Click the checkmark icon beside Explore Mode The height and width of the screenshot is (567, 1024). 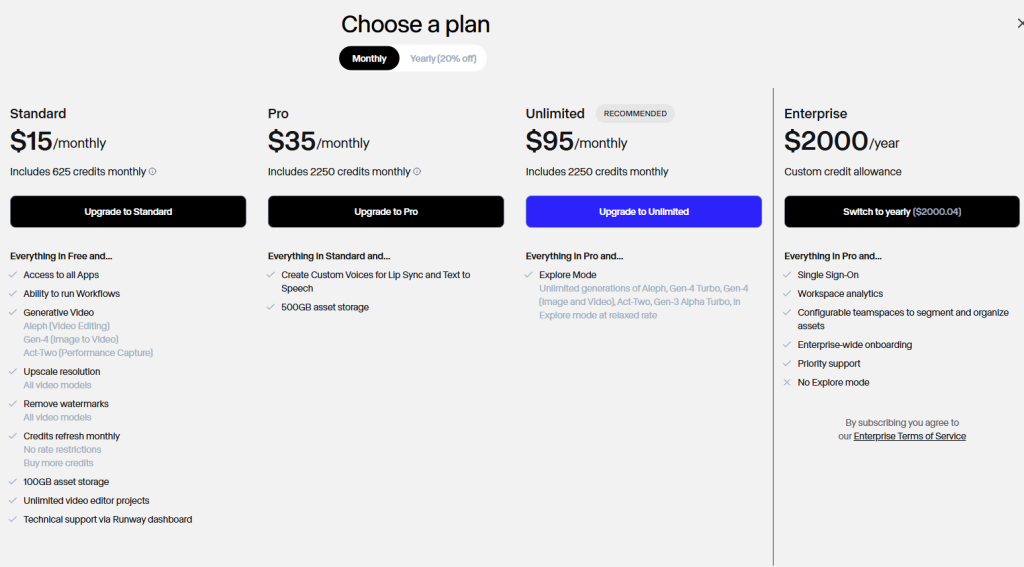[529, 275]
